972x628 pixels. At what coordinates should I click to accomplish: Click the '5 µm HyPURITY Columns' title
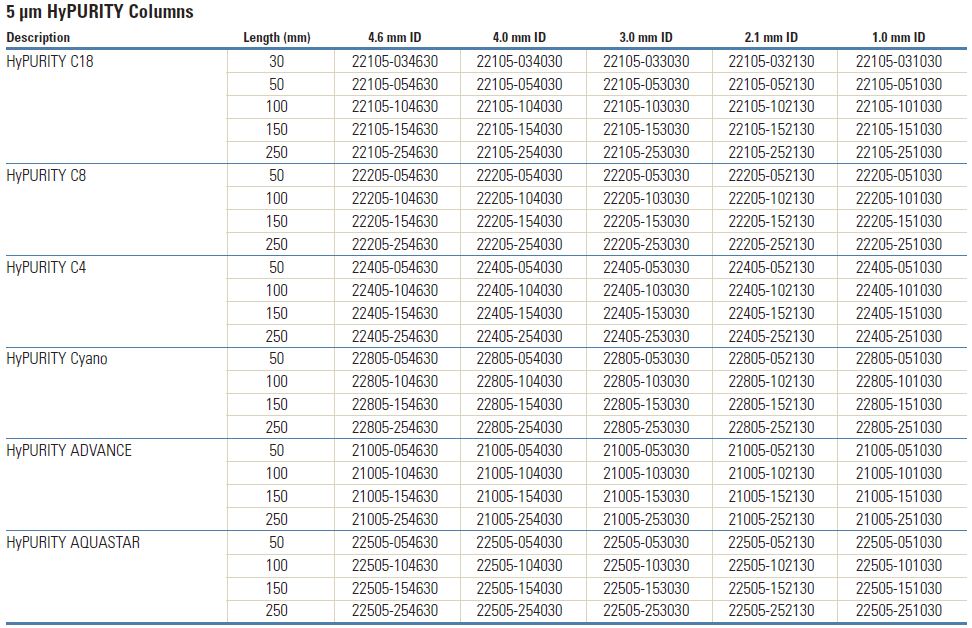coord(100,12)
